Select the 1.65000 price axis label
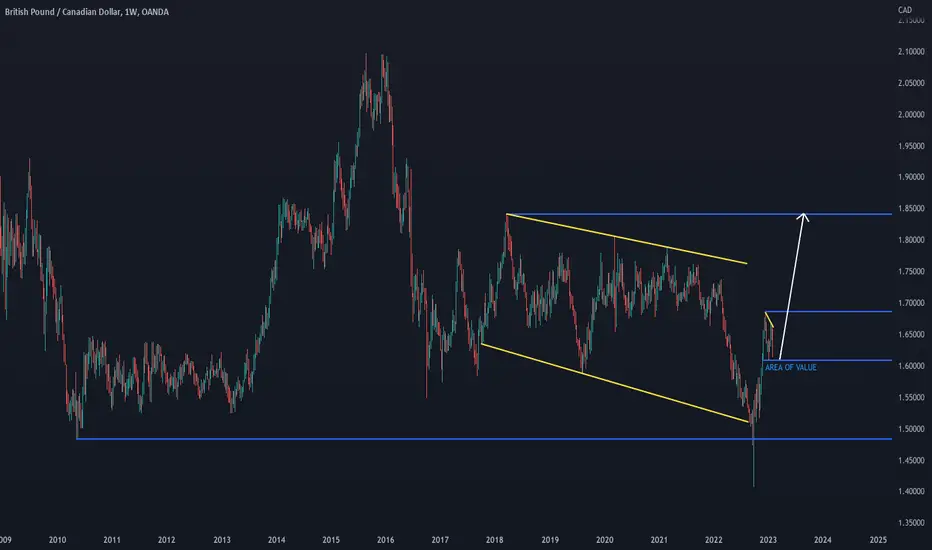 [x=911, y=335]
